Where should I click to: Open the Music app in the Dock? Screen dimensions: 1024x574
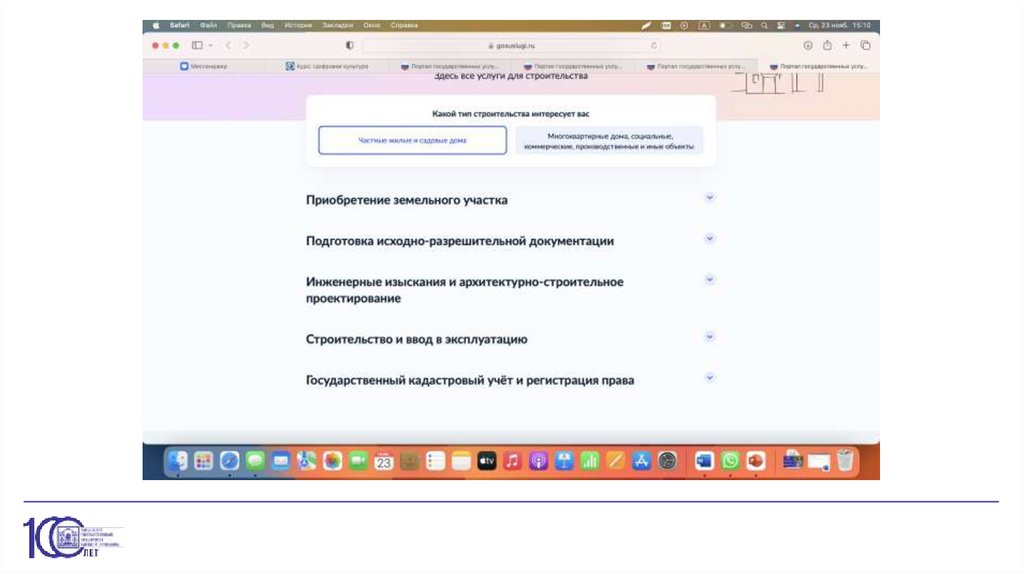click(513, 461)
